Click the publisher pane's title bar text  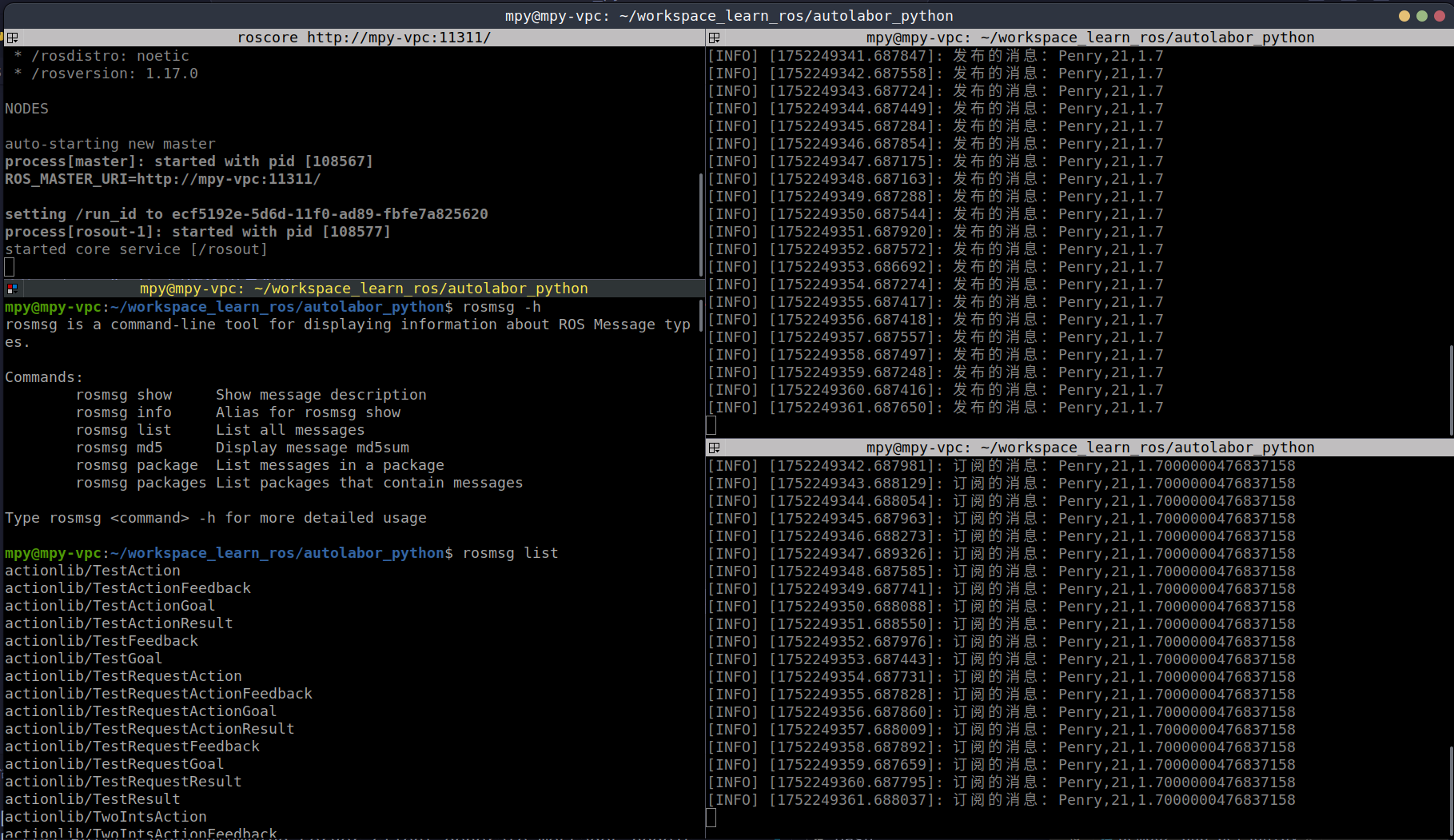click(x=1090, y=38)
